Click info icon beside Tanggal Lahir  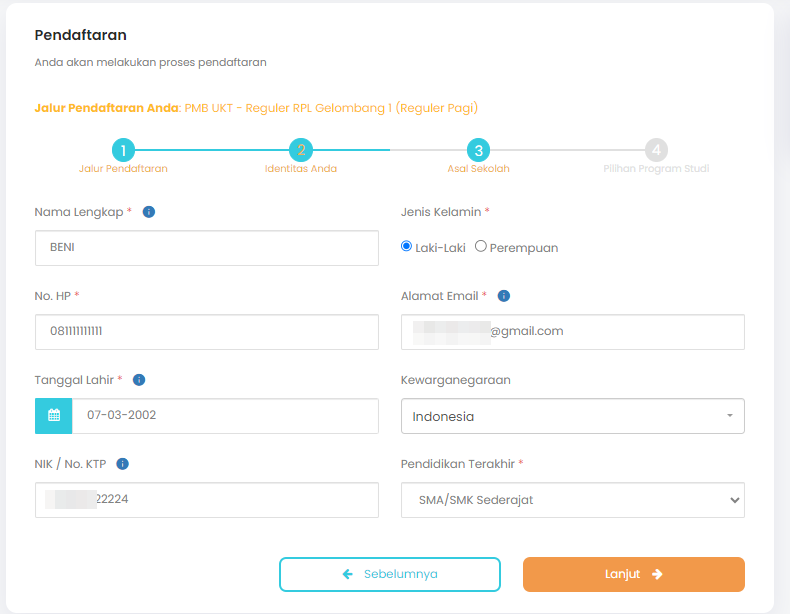[x=139, y=380]
